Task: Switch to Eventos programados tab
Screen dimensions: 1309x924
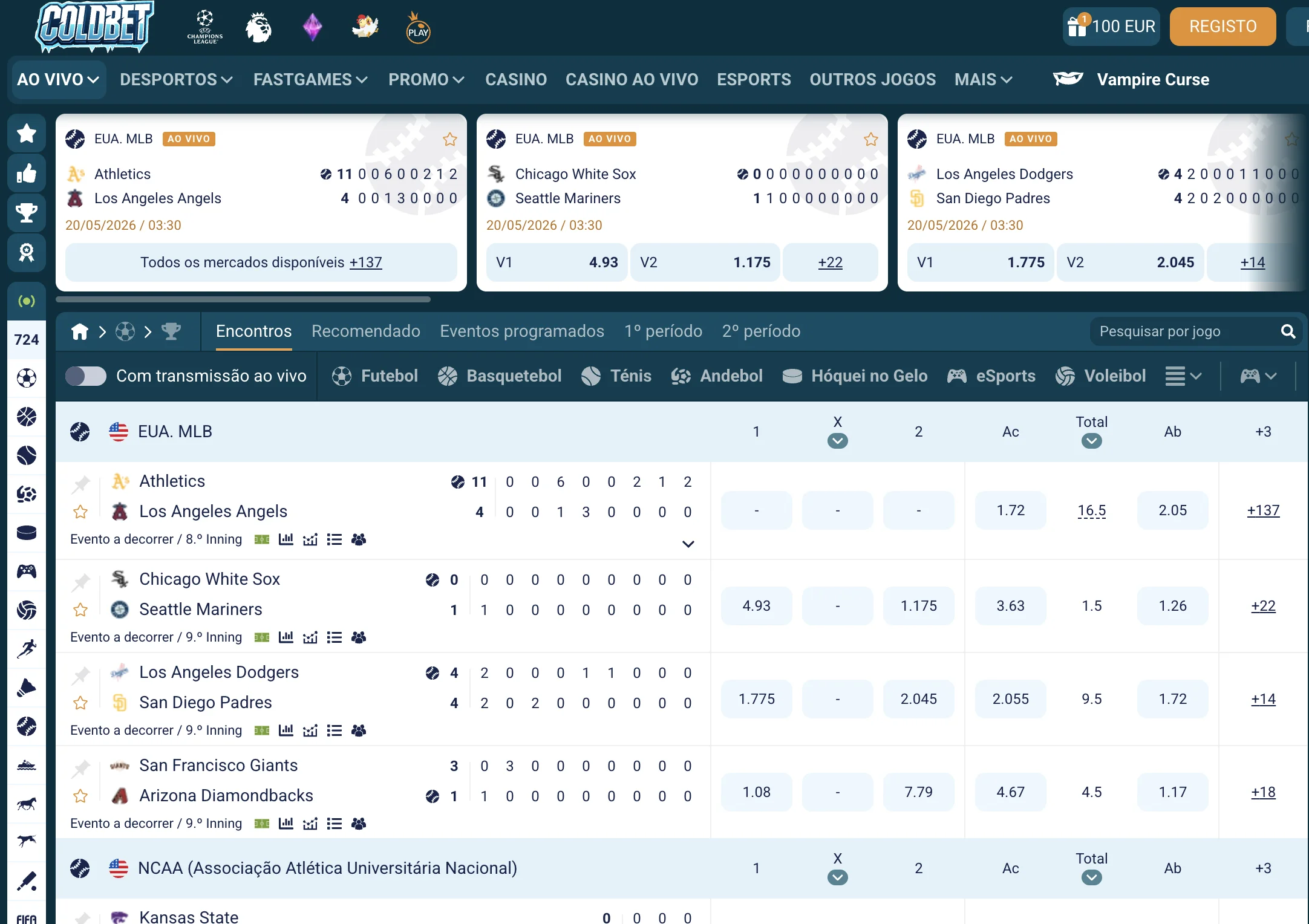Action: 521,331
